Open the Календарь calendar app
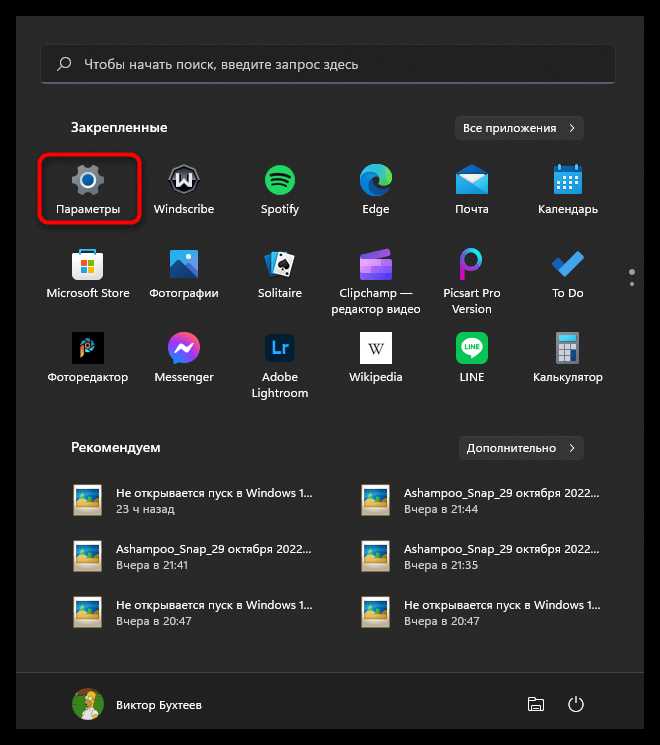 coord(568,189)
